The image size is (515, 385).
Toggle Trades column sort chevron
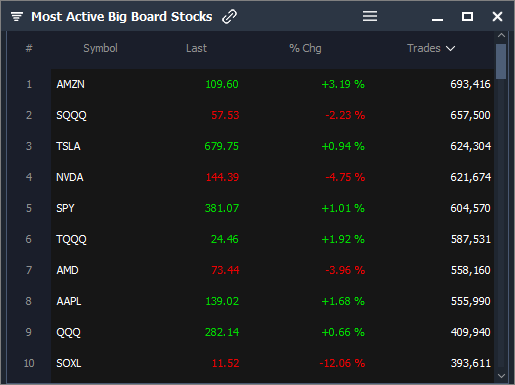point(451,49)
